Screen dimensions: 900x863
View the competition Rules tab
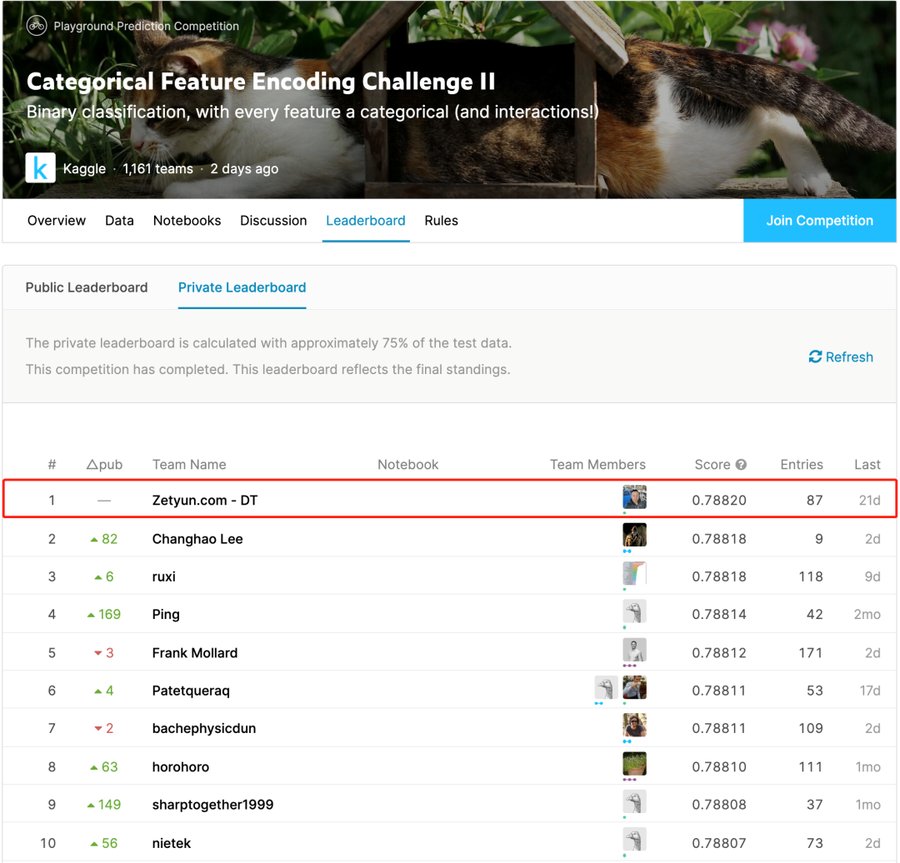click(x=441, y=220)
